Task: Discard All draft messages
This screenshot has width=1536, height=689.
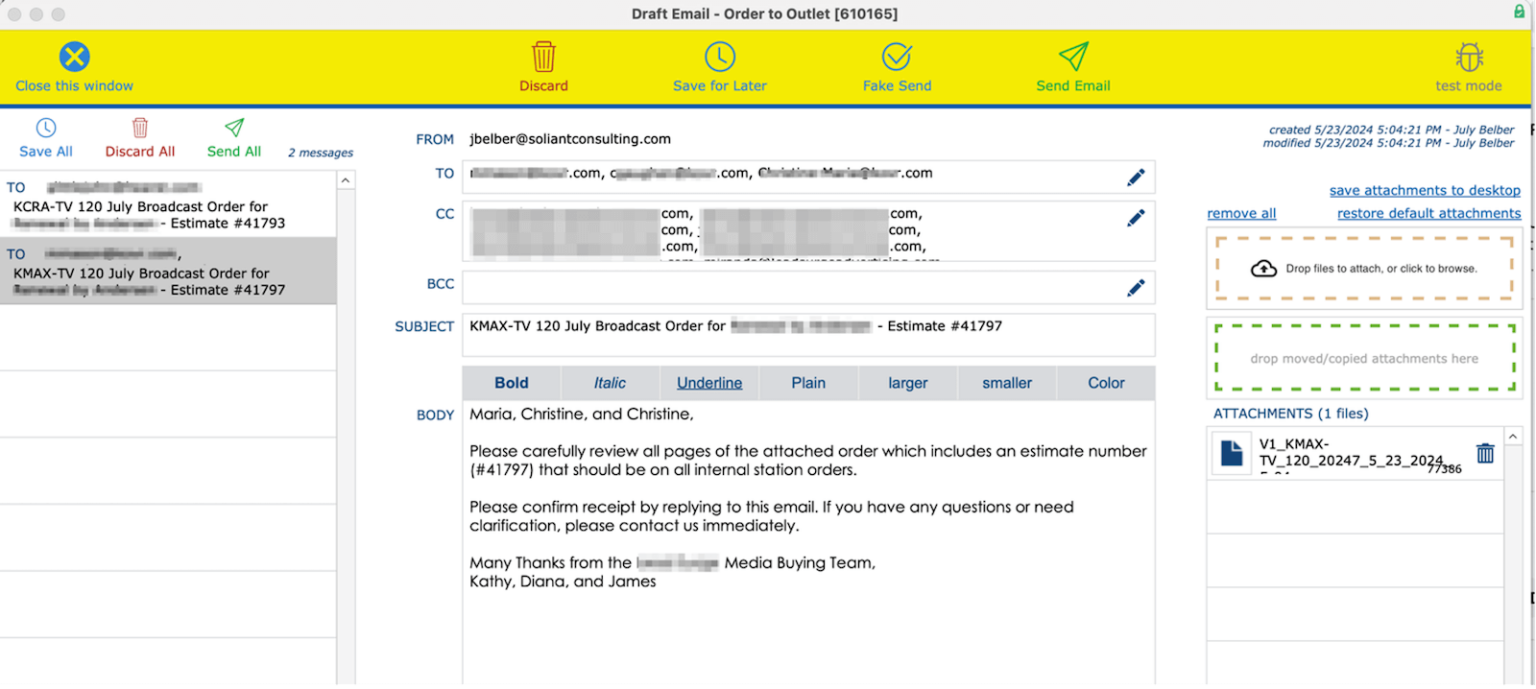Action: pos(139,138)
